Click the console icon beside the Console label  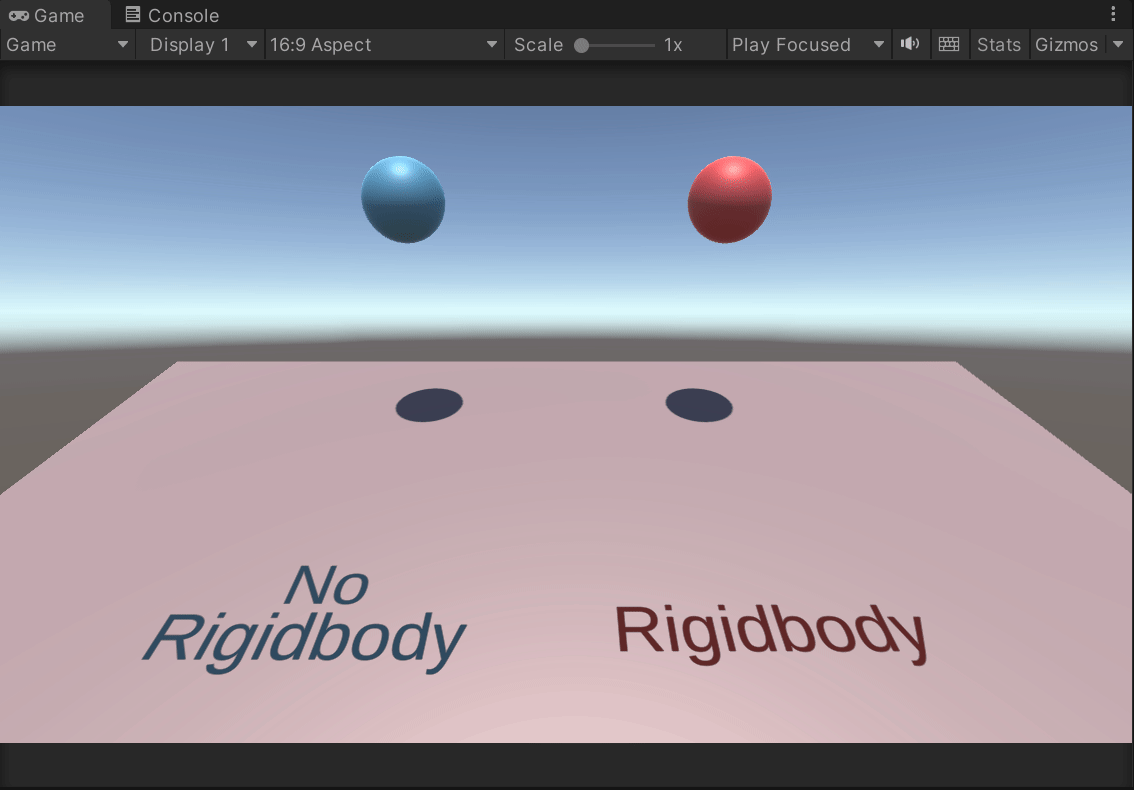[x=134, y=15]
